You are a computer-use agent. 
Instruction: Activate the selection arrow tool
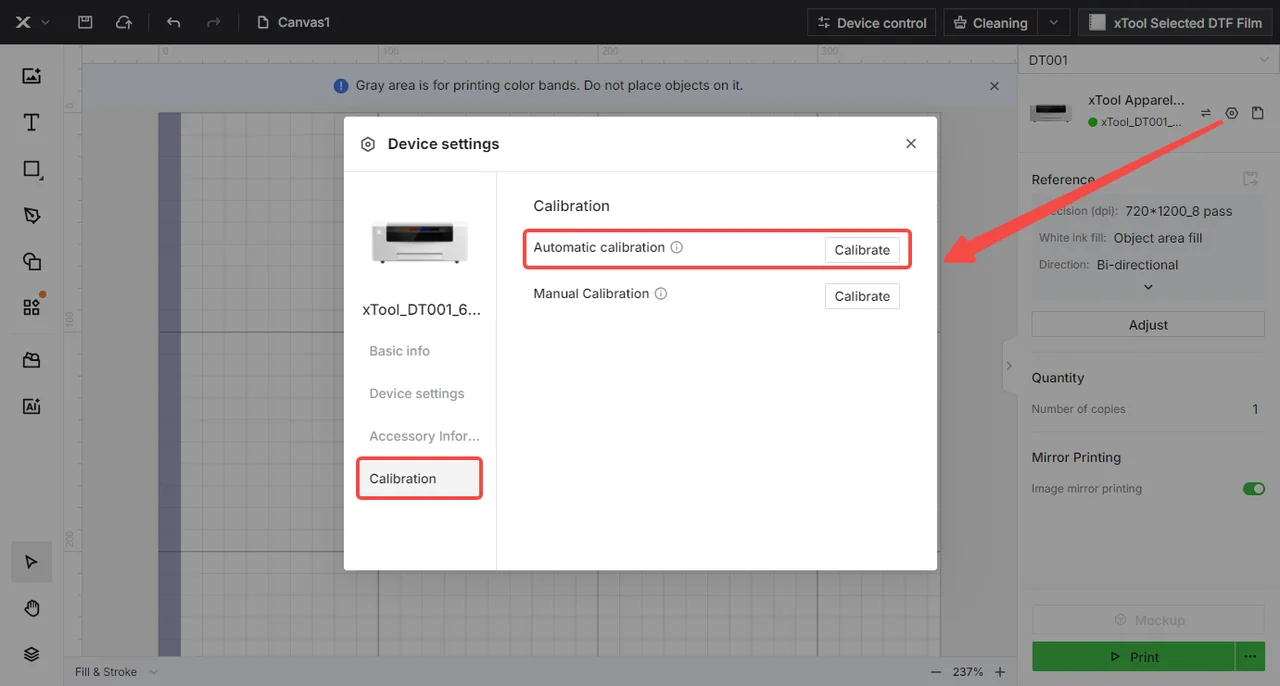pos(31,562)
